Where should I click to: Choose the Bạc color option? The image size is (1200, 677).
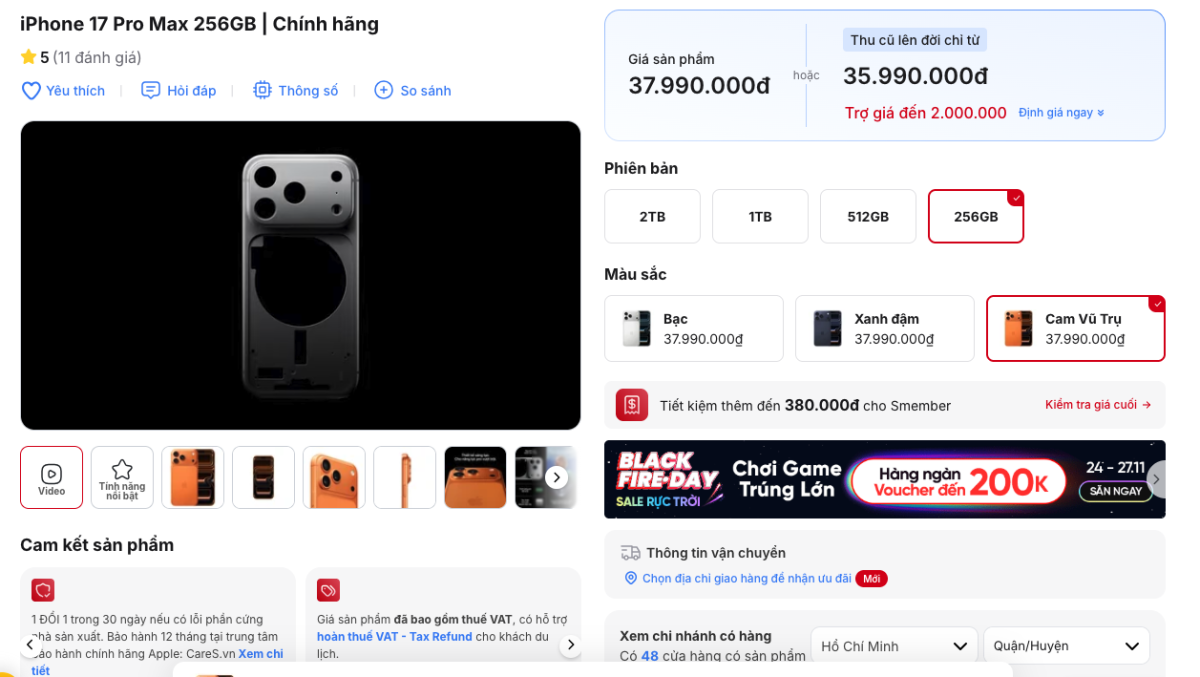693,328
